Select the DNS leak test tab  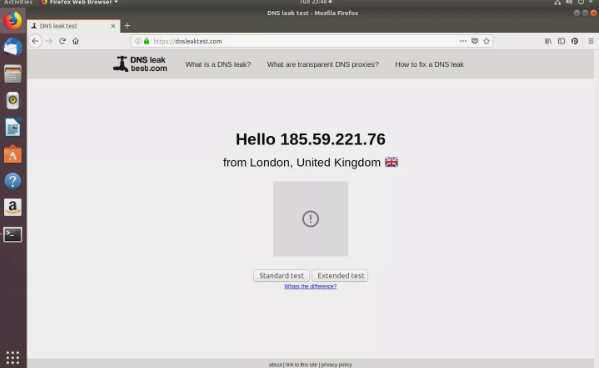(x=73, y=26)
